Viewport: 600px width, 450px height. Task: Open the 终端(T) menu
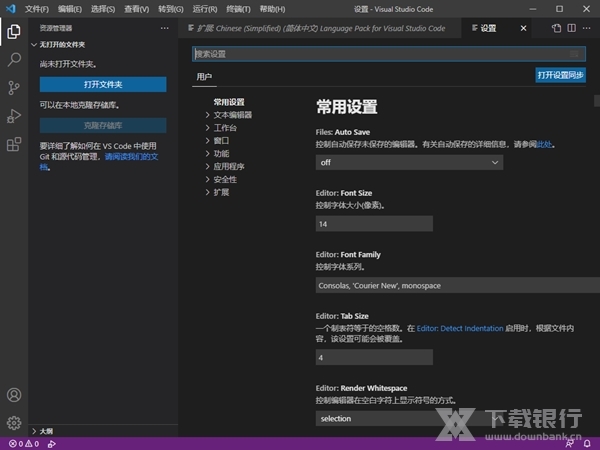238,9
